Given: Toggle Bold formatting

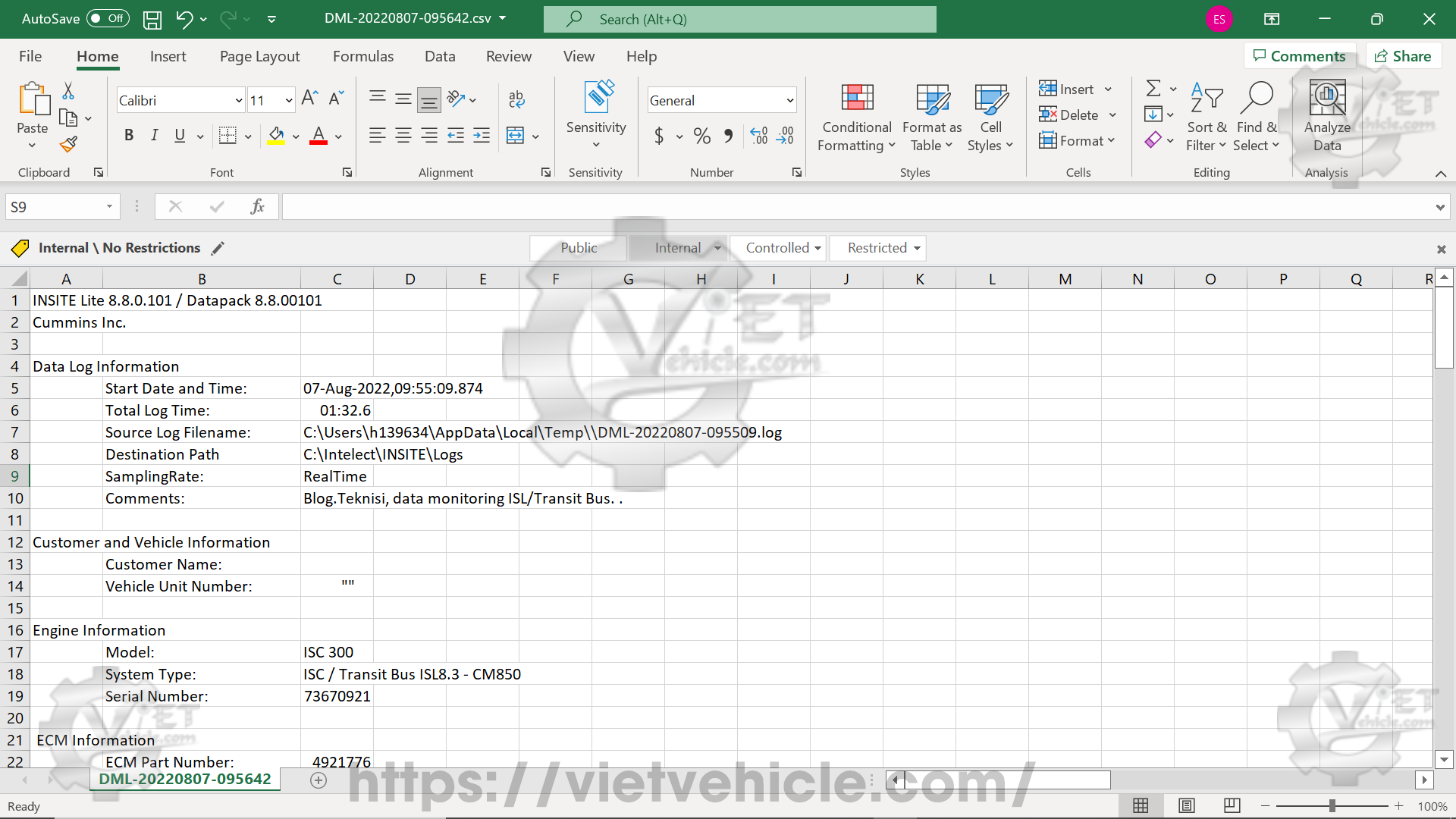Looking at the screenshot, I should 129,136.
